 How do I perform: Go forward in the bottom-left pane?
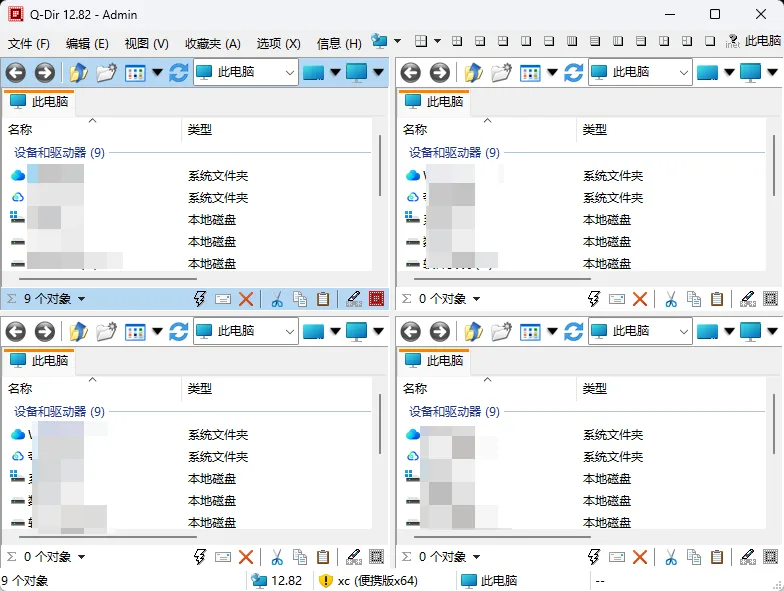(44, 332)
